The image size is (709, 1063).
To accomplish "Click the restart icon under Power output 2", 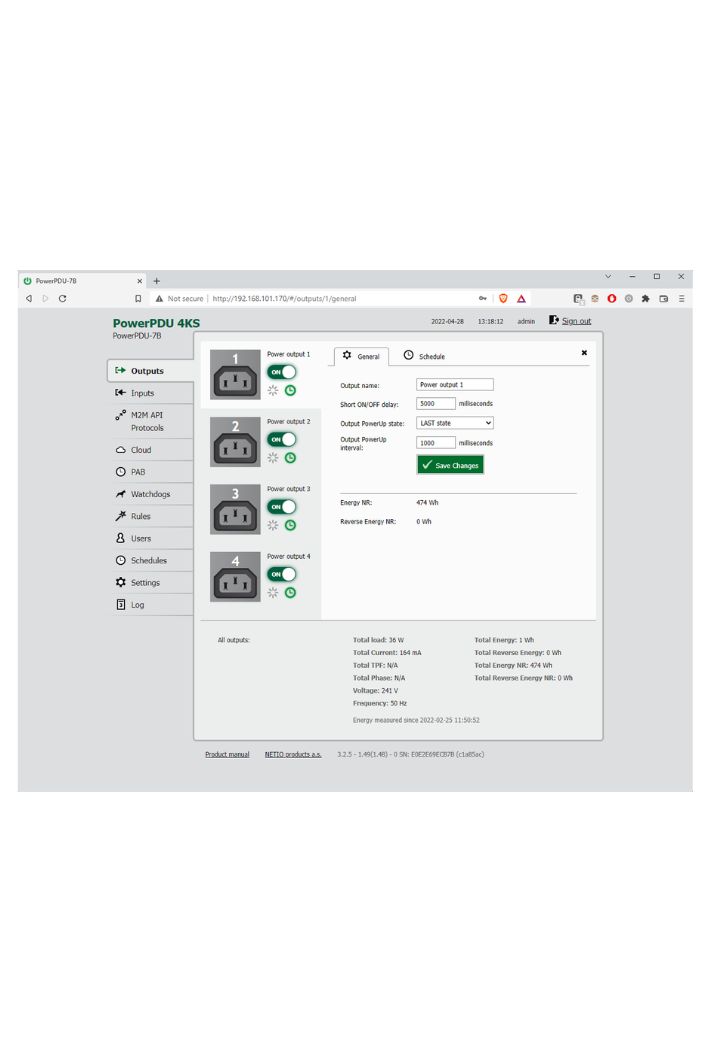I will click(272, 457).
